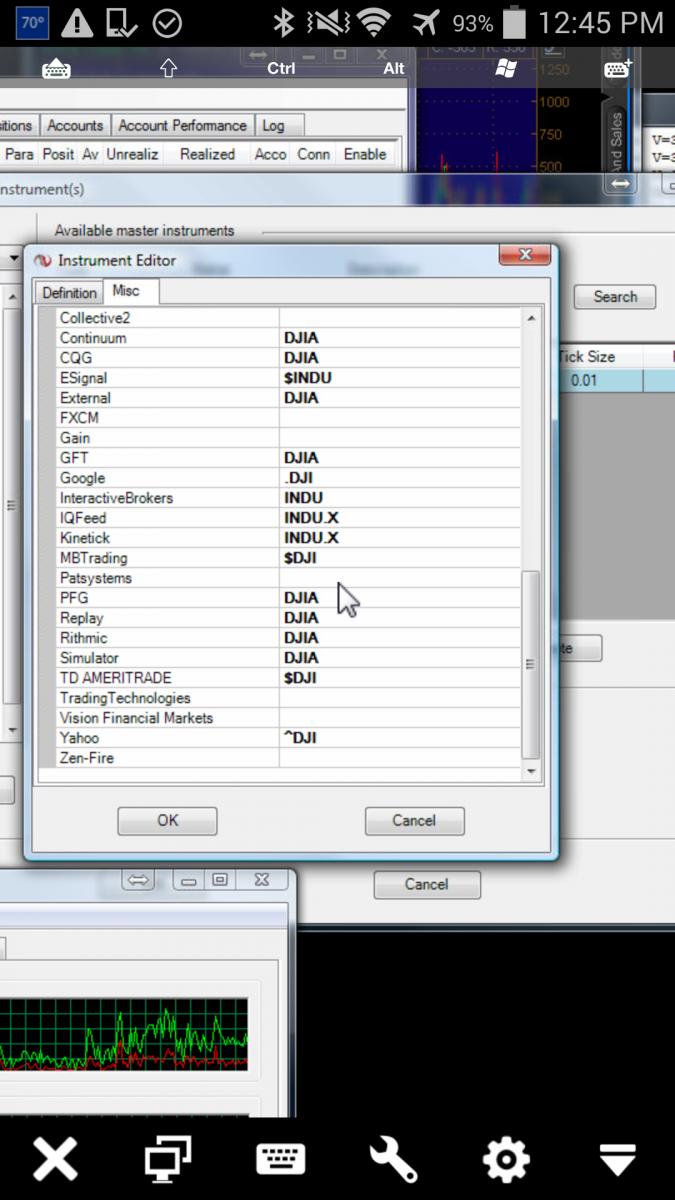Edit the ESignal symbol field $INDU
Image resolution: width=675 pixels, height=1200 pixels.
point(400,378)
